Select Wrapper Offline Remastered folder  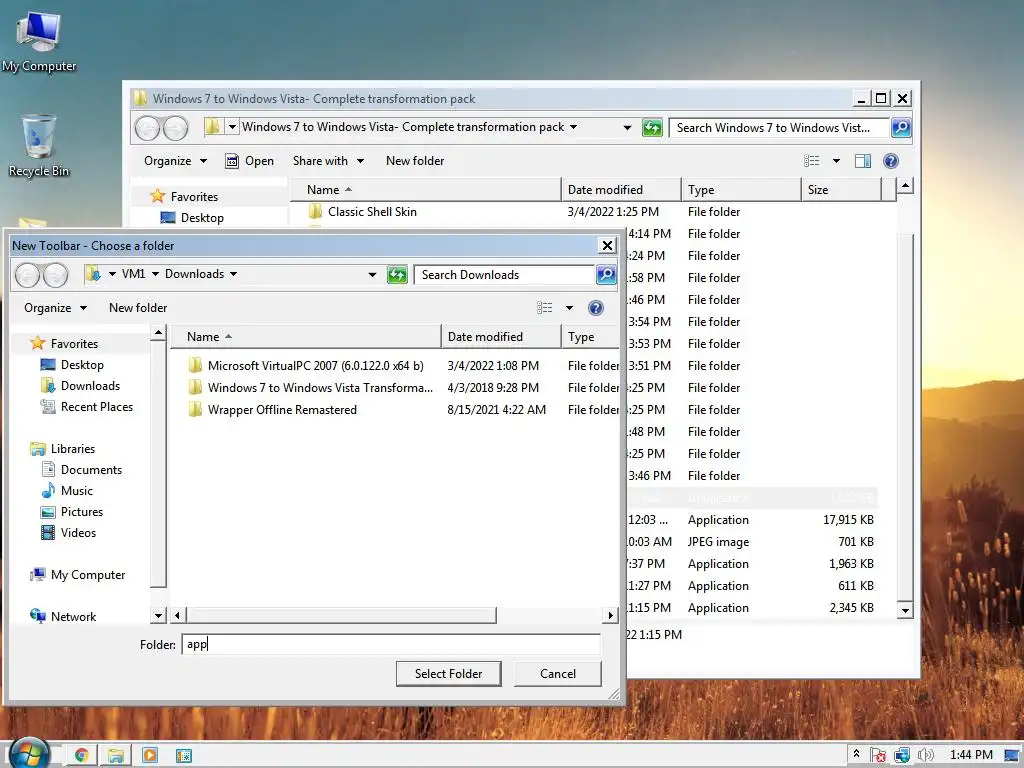pos(272,410)
